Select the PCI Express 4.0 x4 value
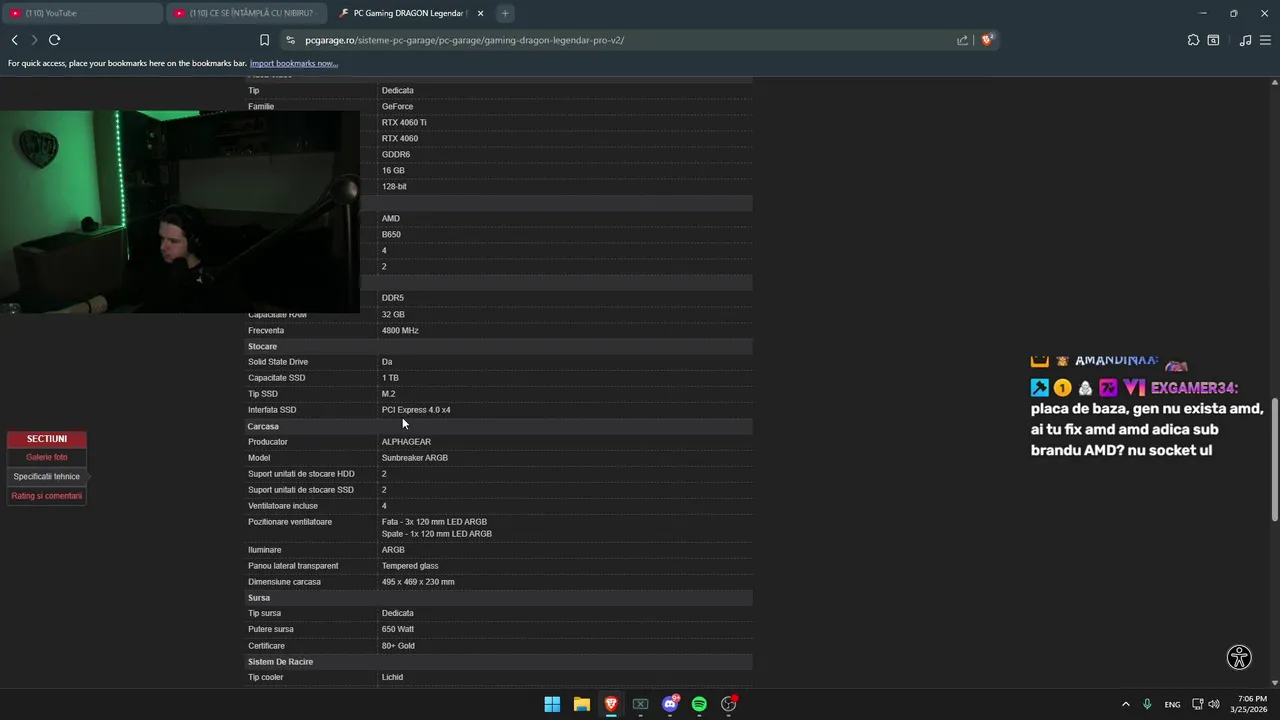This screenshot has width=1280, height=720. coord(416,410)
